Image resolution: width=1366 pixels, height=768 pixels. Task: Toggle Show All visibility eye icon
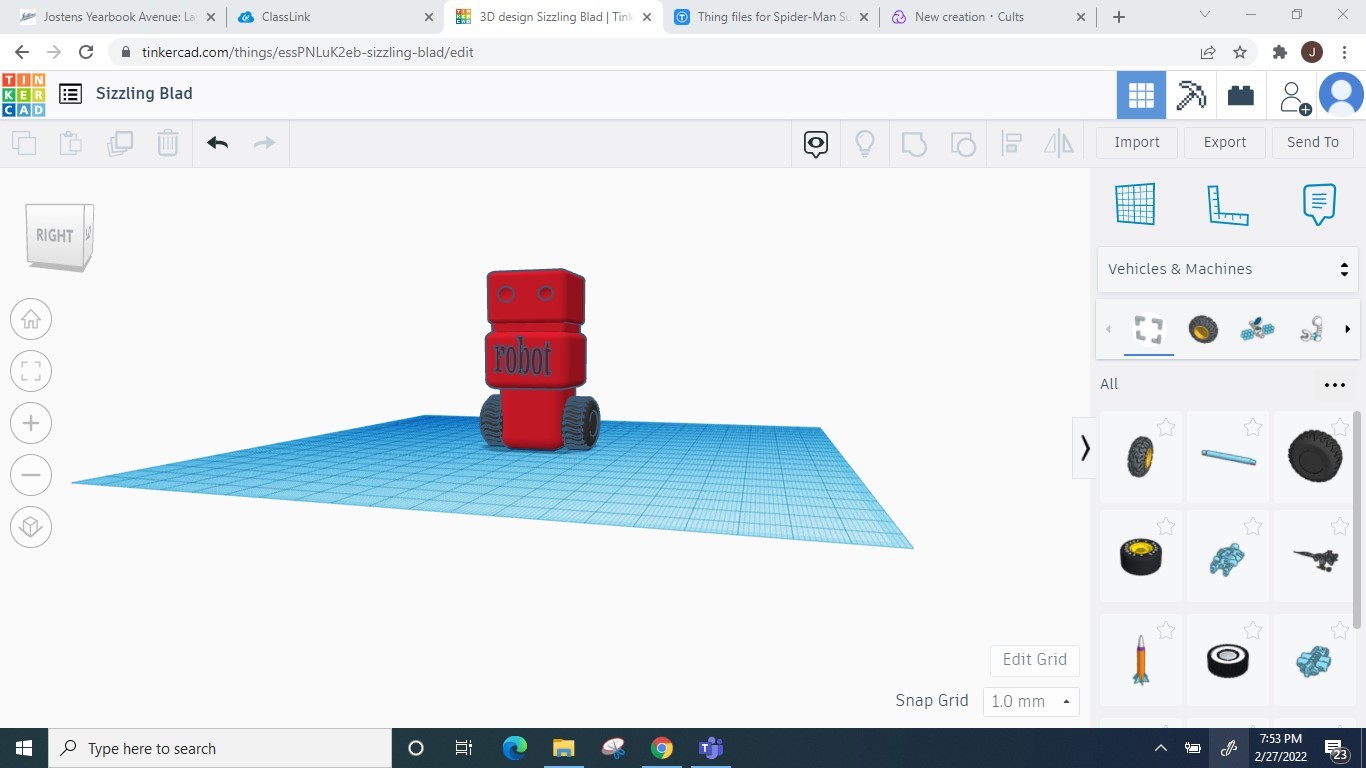[x=816, y=143]
